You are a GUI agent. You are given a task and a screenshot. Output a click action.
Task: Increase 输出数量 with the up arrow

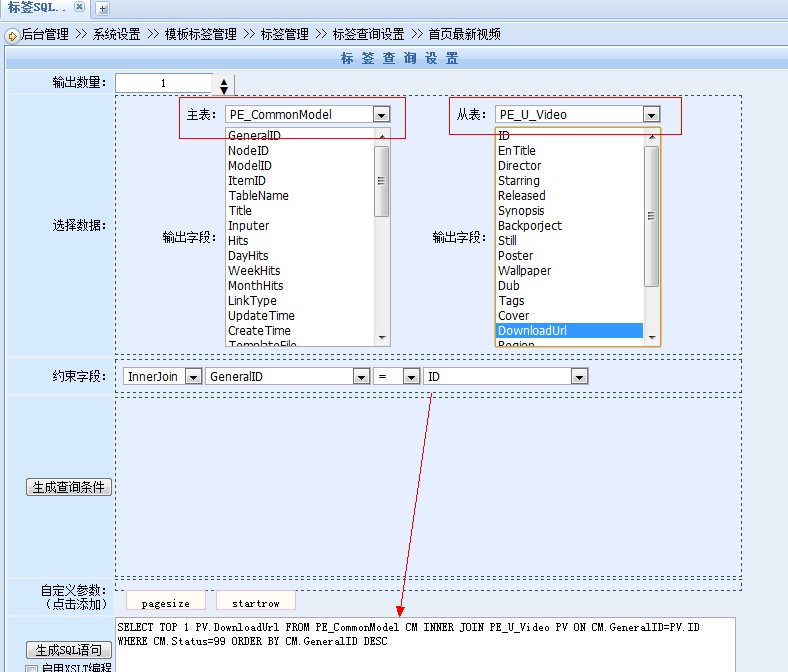click(x=224, y=81)
